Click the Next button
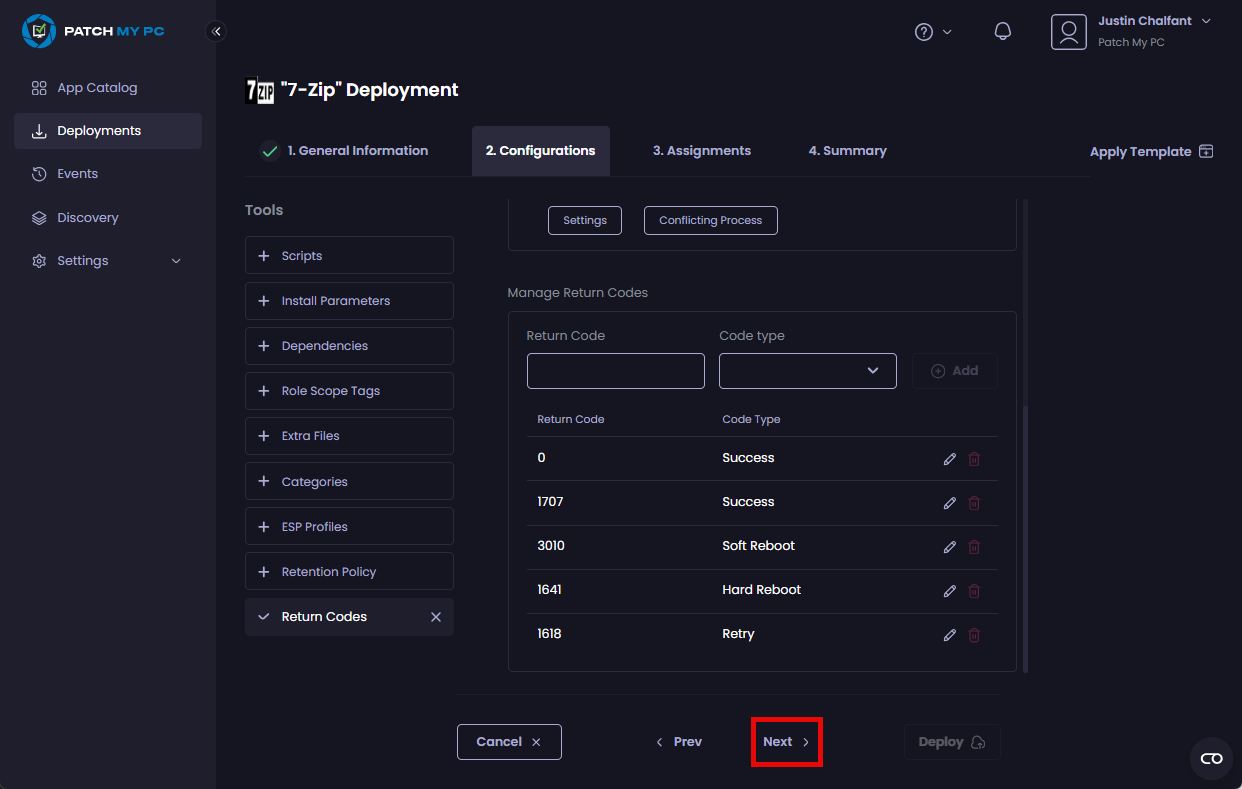Screen dimensions: 1242x789 point(786,742)
